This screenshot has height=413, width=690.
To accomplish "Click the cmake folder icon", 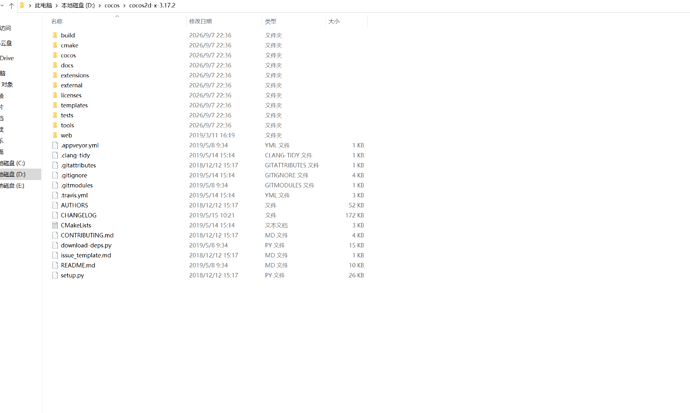I will 55,45.
